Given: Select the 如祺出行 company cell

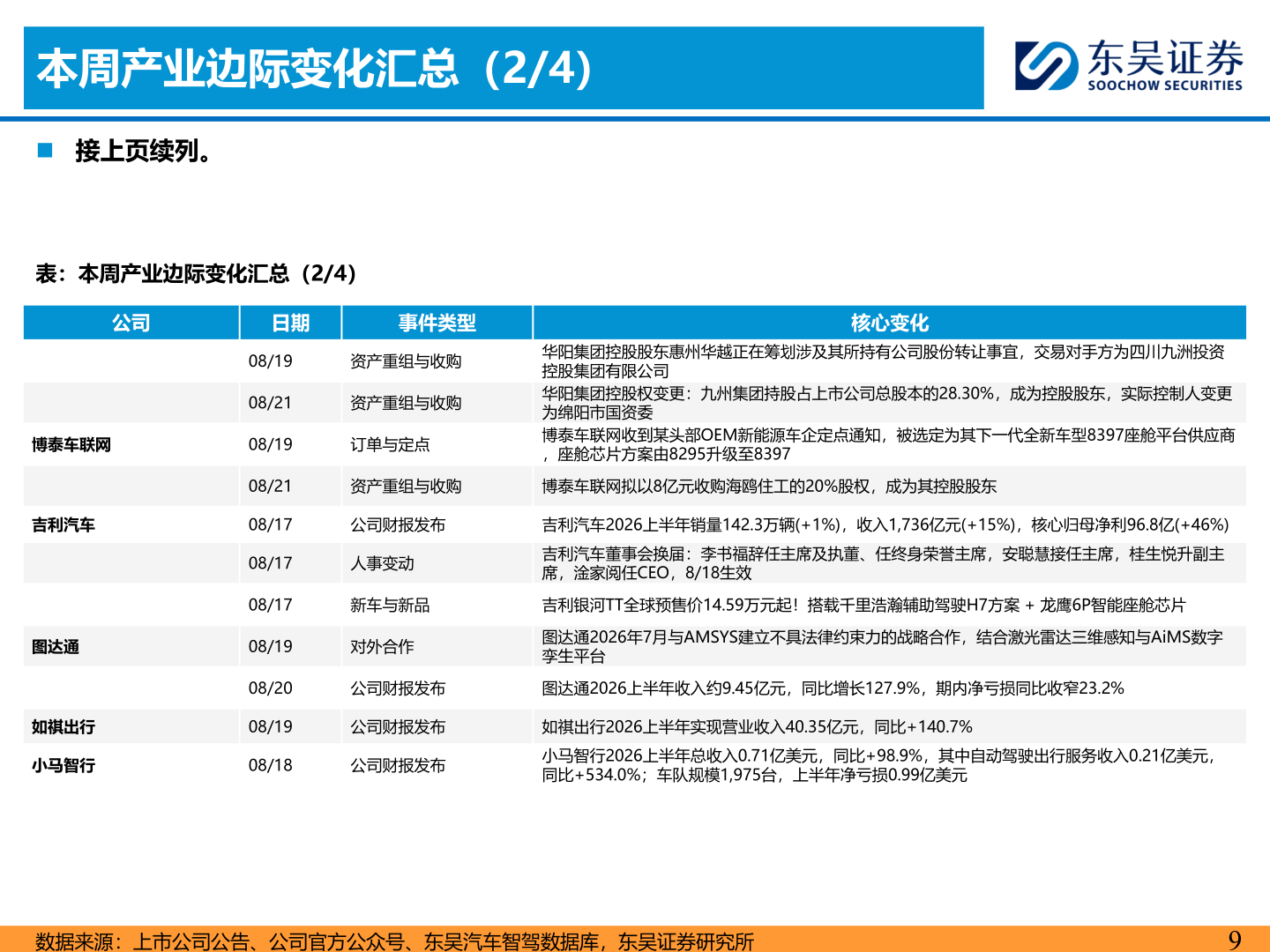Looking at the screenshot, I should click(63, 727).
